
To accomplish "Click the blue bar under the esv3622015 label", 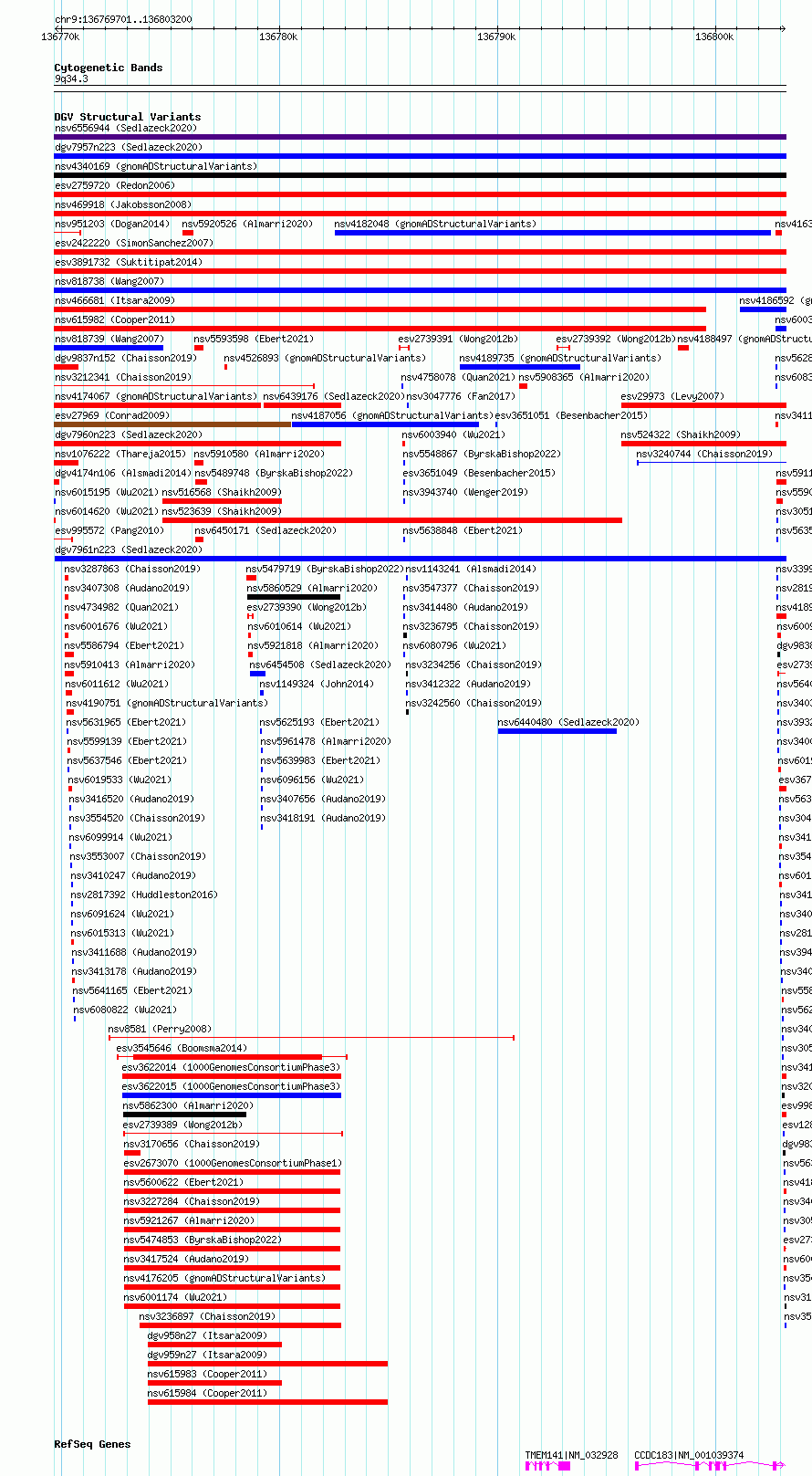I will pyautogui.click(x=232, y=1095).
